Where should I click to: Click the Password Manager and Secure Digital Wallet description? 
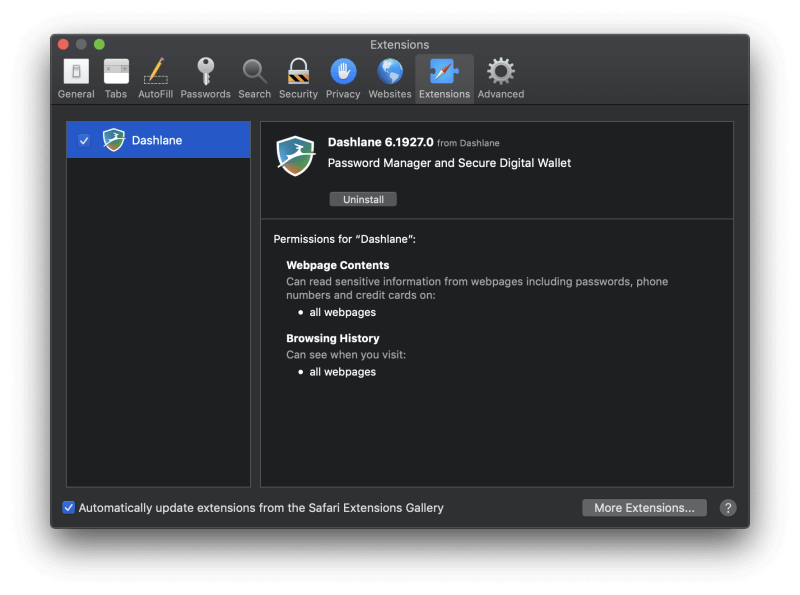pyautogui.click(x=449, y=163)
